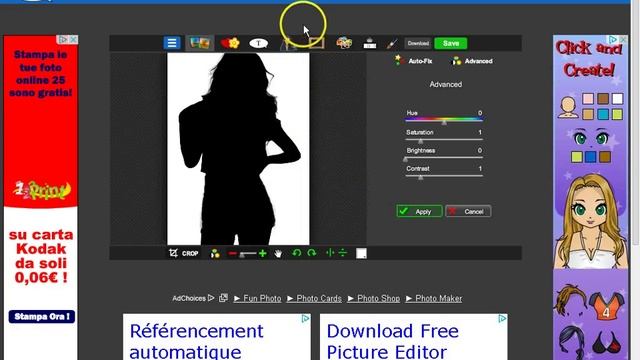Click AdChoices icon on Picture Editor ad
This screenshot has height=360, width=640.
click(x=502, y=318)
